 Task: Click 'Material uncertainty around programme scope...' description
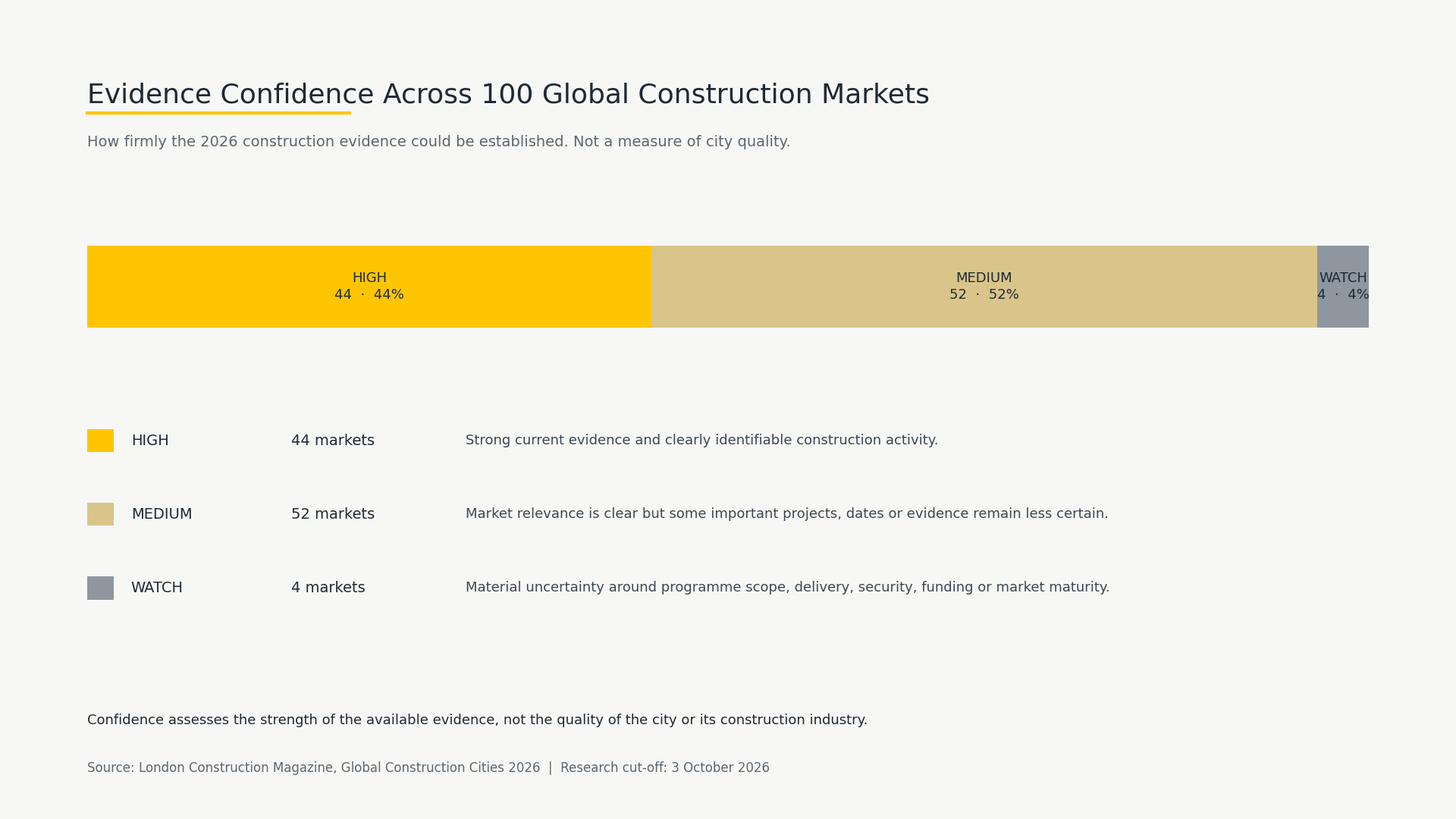(787, 588)
